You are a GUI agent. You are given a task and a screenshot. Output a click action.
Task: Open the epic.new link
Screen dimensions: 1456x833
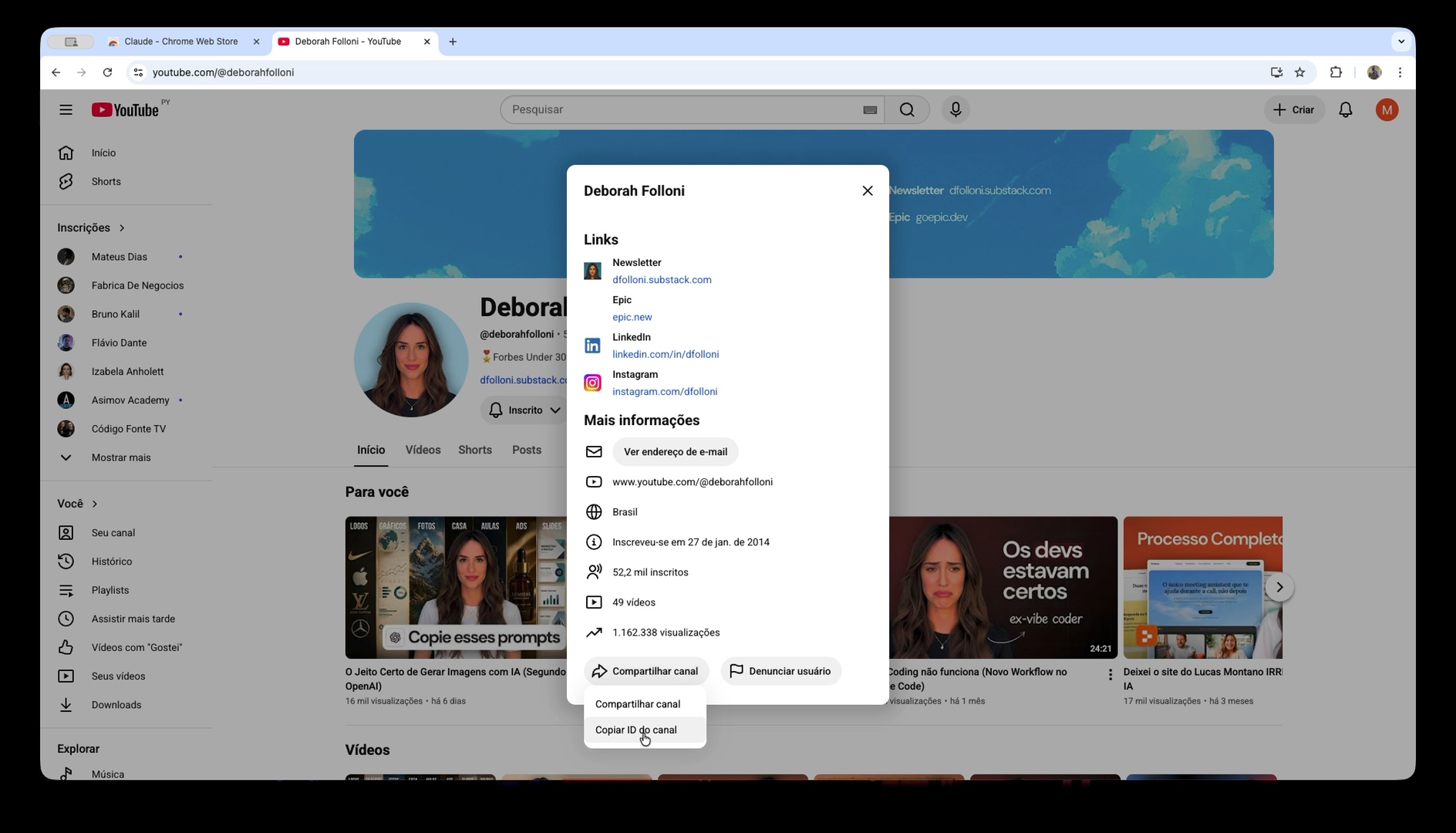(x=632, y=317)
